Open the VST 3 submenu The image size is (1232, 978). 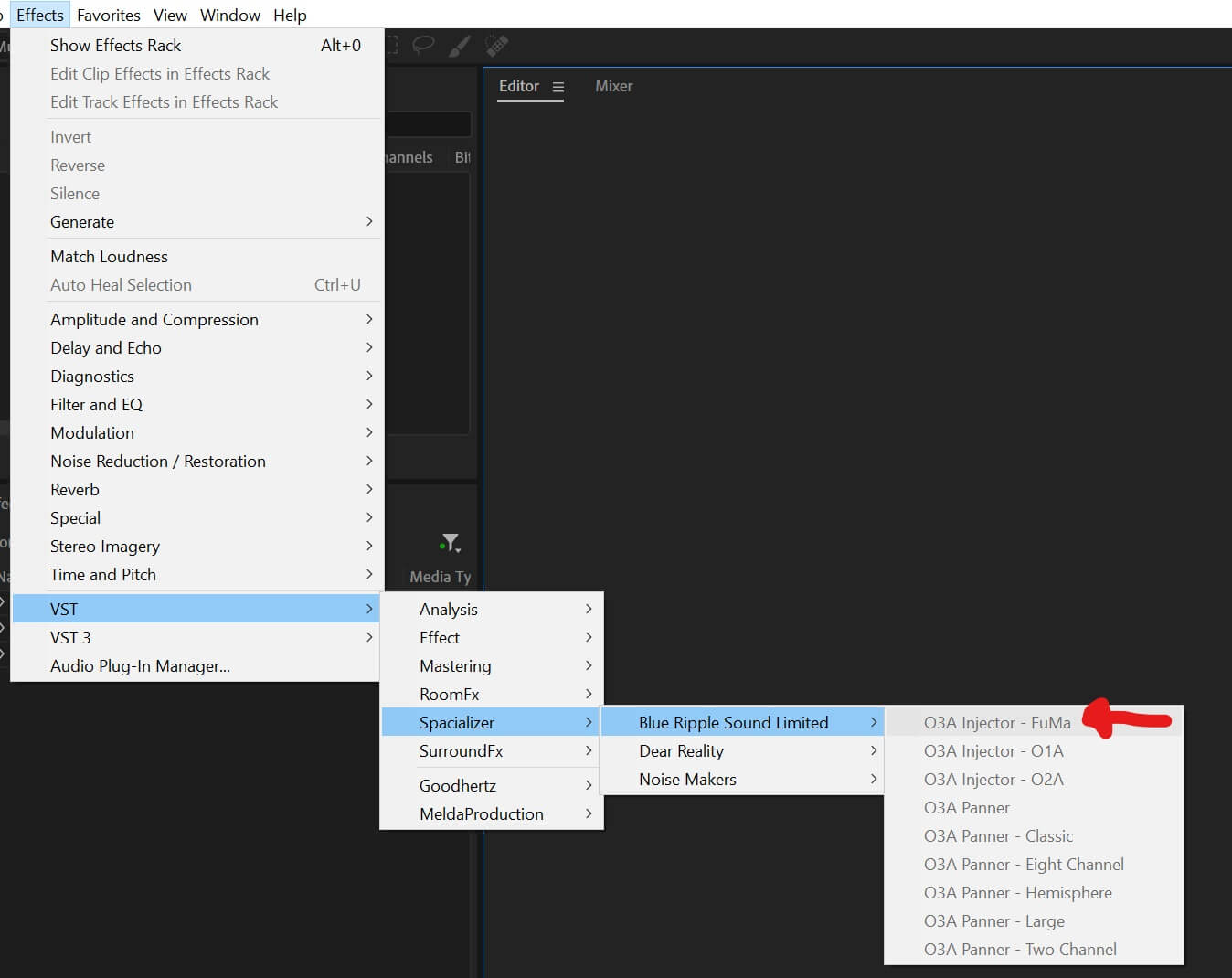196,637
